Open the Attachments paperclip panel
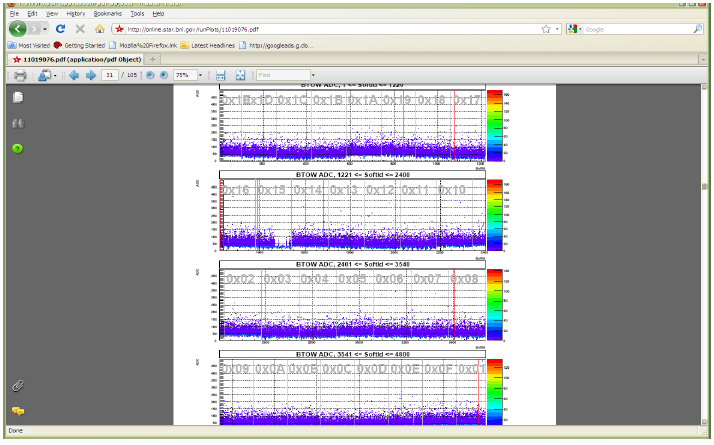The height and width of the screenshot is (445, 714). point(18,386)
